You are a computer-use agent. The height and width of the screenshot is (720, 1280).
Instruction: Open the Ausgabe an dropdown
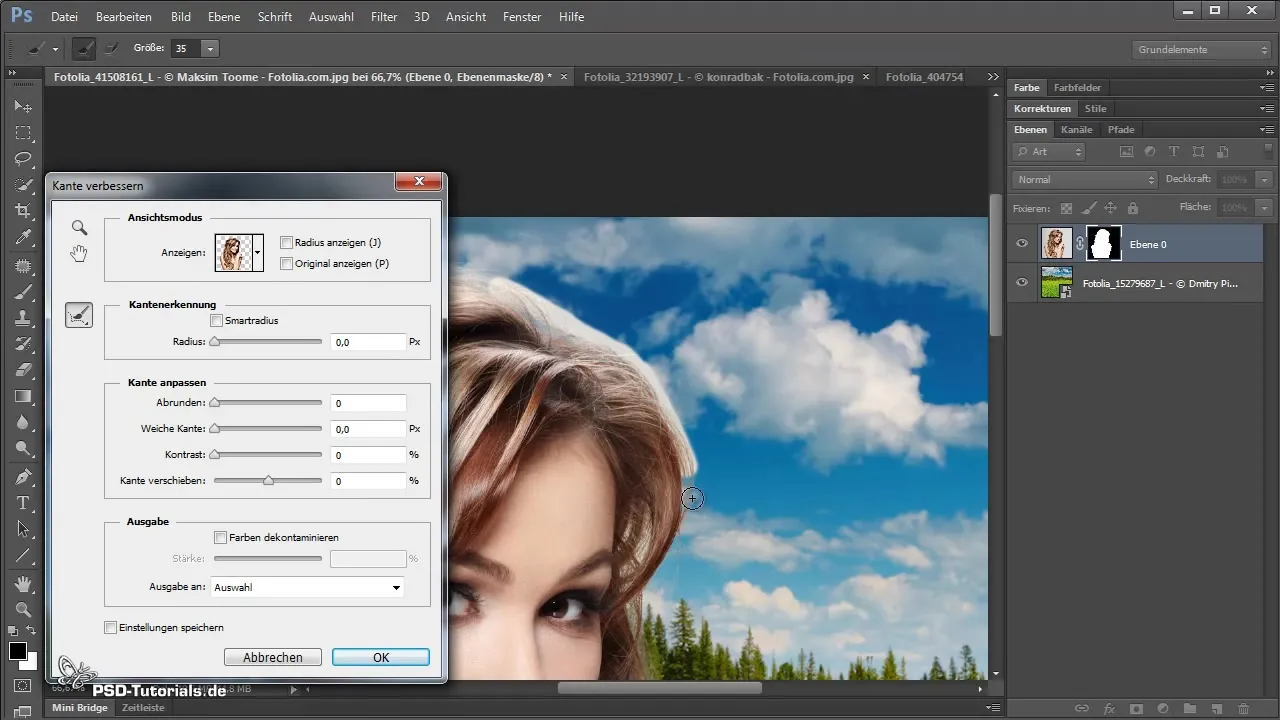click(x=307, y=587)
